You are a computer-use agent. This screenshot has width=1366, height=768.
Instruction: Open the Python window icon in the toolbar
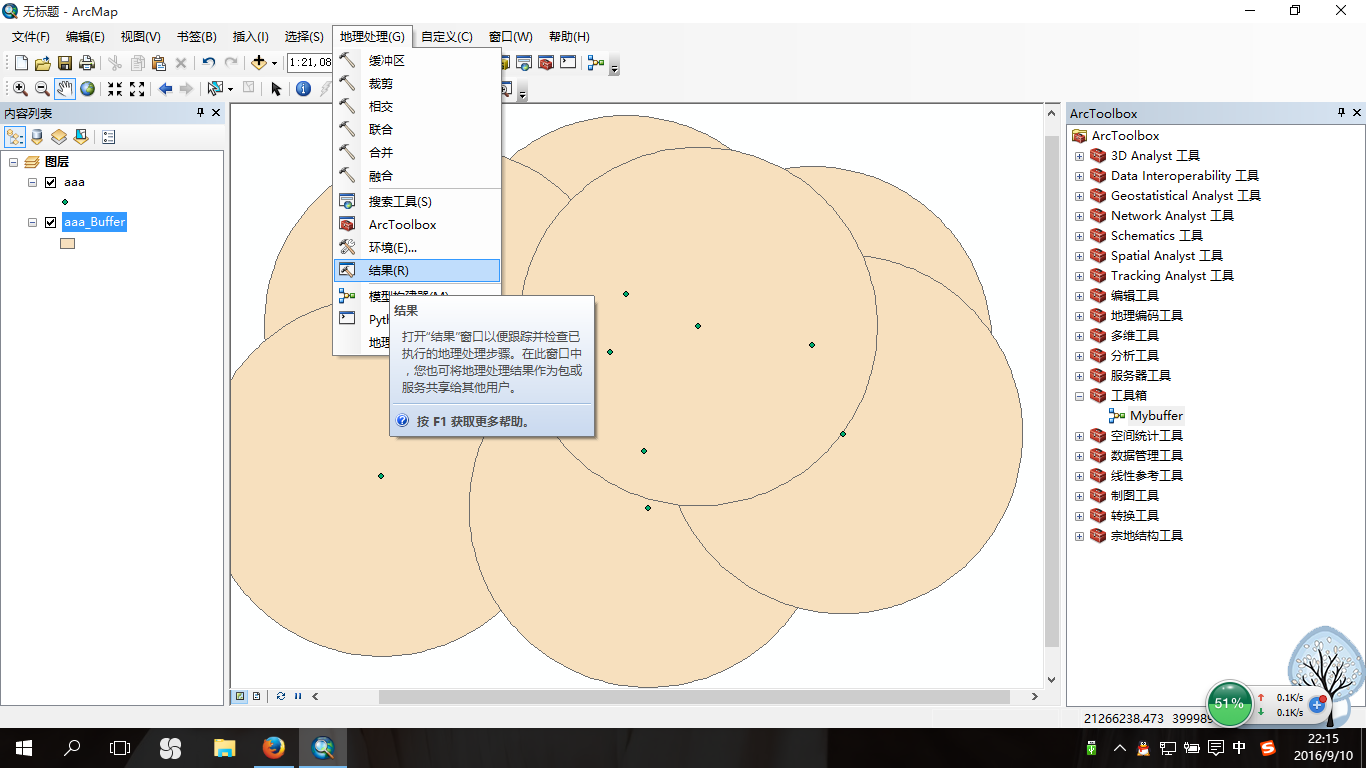pos(568,63)
